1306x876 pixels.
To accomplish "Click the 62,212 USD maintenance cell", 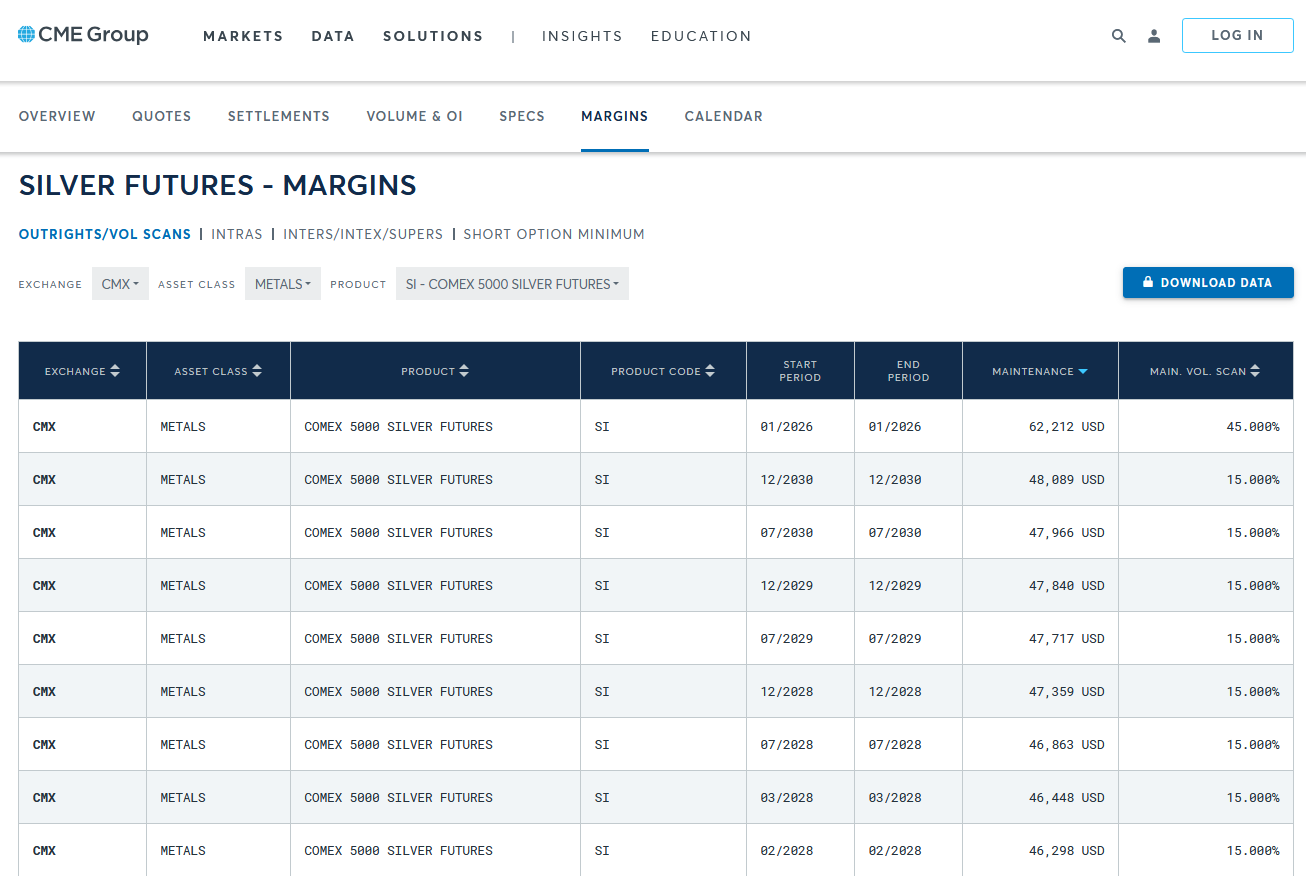I will [1066, 427].
